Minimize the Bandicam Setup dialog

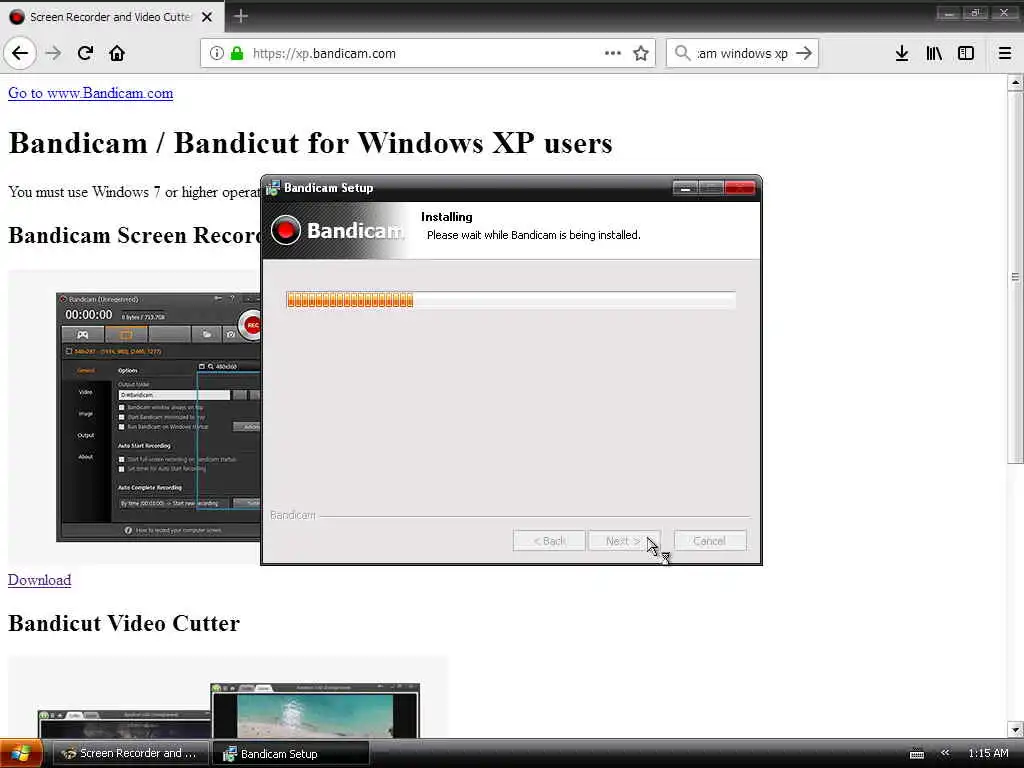[685, 188]
